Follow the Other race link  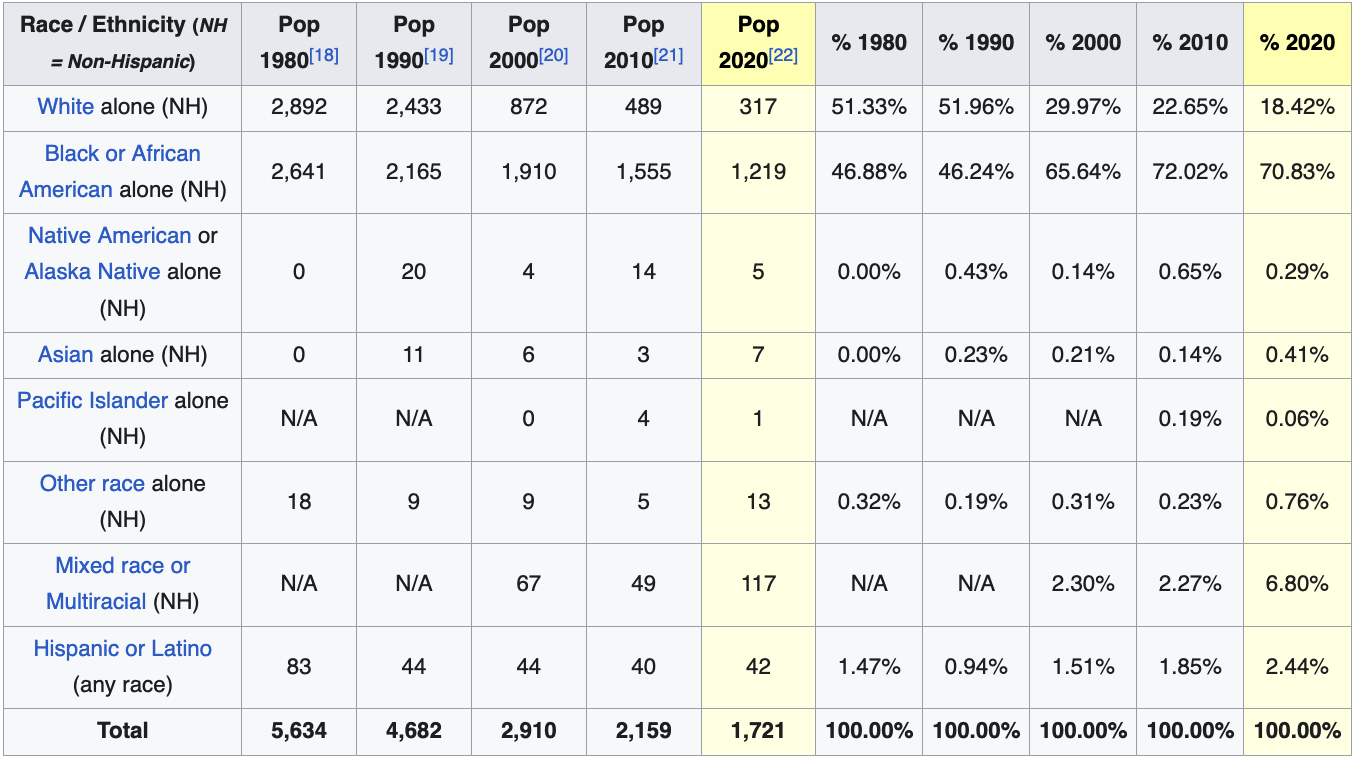(x=92, y=484)
